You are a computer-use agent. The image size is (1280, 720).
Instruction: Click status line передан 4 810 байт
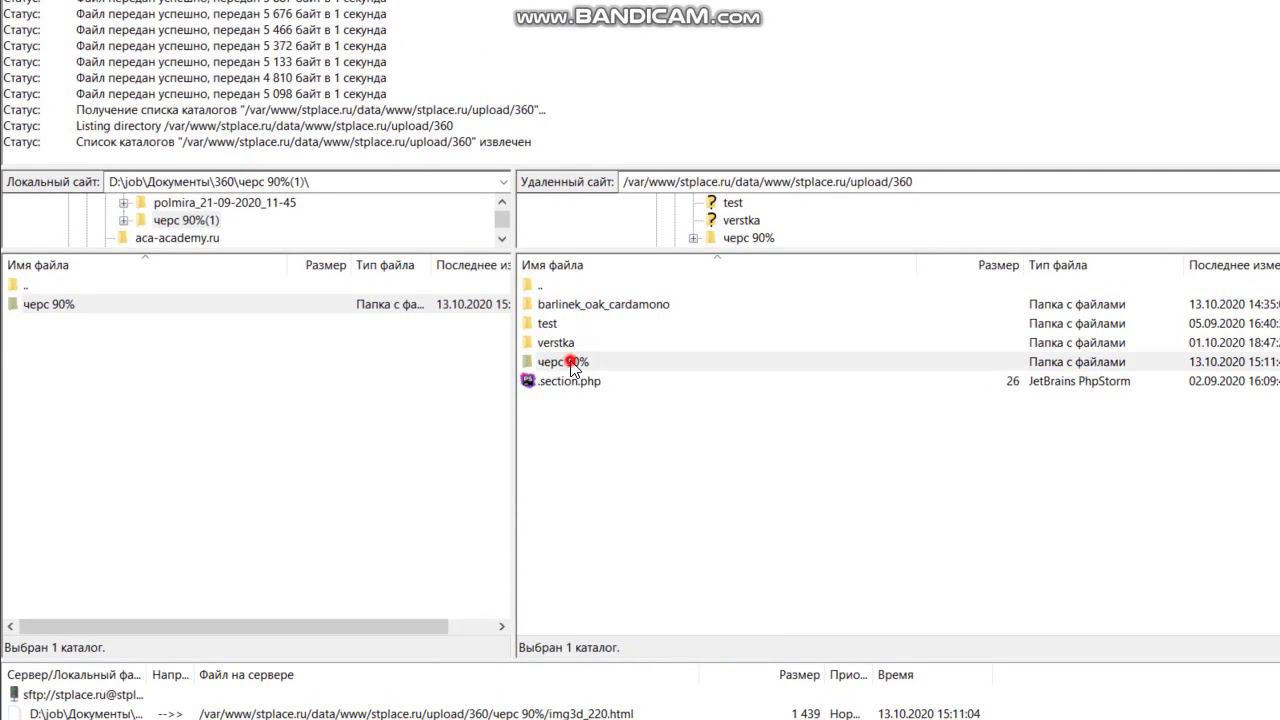point(231,78)
